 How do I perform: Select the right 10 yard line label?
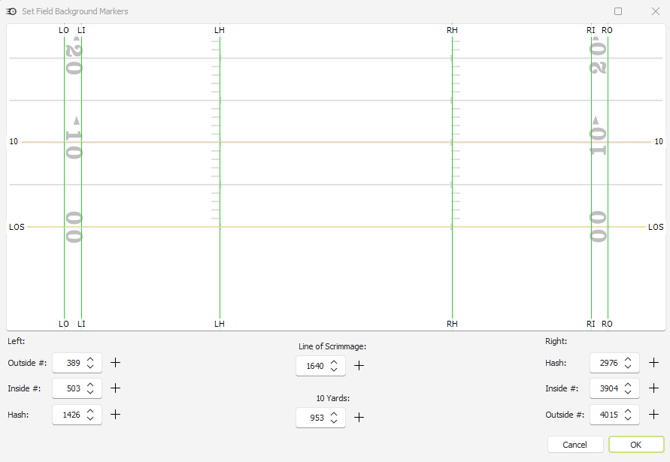pos(659,141)
